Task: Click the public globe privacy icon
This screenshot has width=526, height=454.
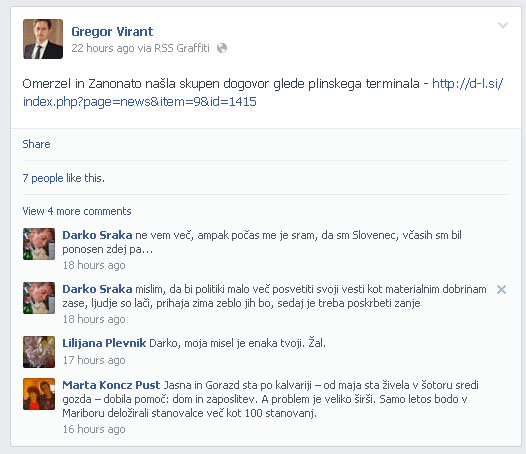Action: click(222, 48)
